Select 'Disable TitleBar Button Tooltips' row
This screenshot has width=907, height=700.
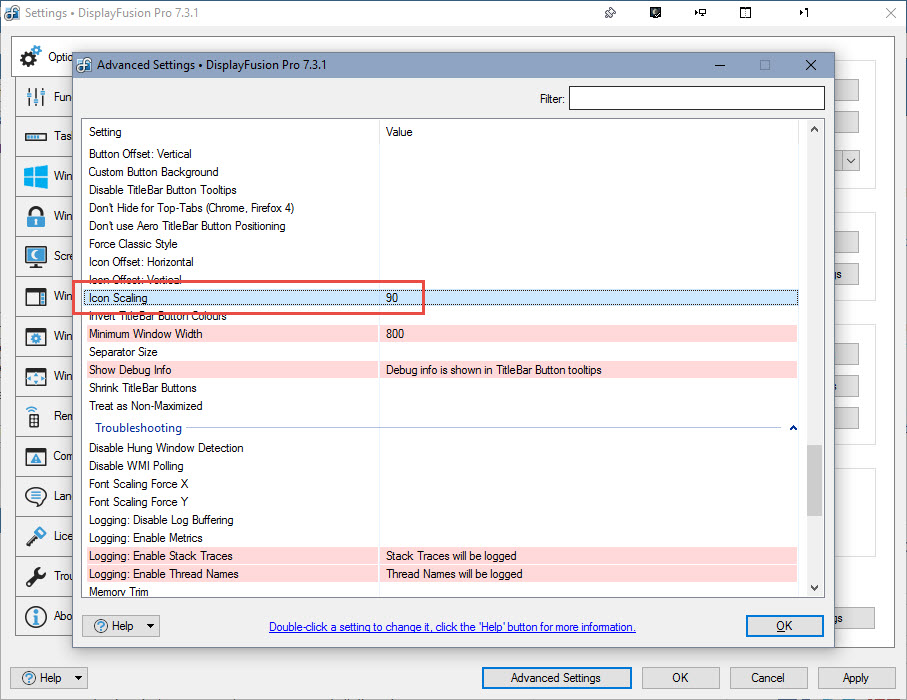coord(441,190)
